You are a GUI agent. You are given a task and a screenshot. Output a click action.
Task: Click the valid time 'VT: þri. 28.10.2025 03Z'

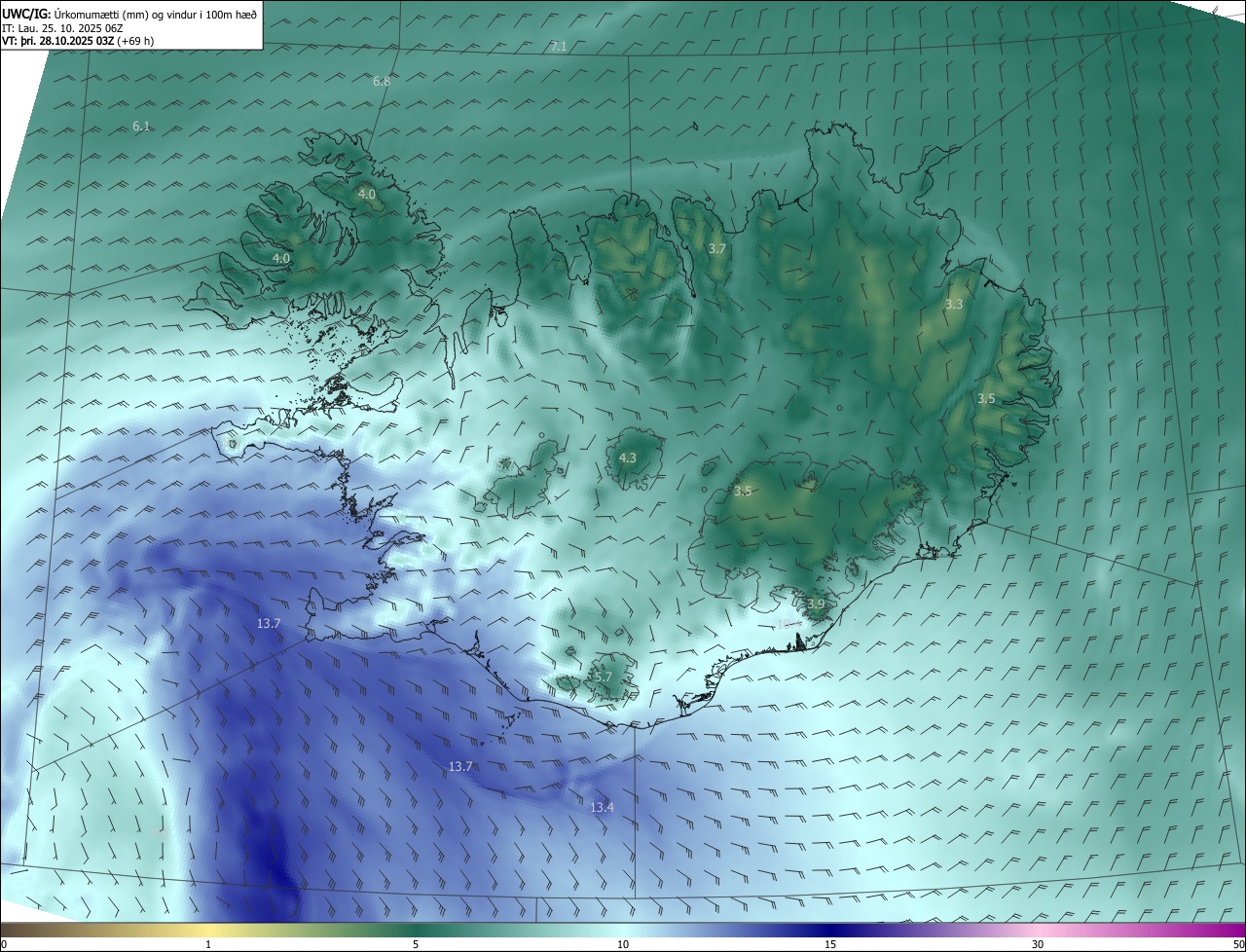57,41
